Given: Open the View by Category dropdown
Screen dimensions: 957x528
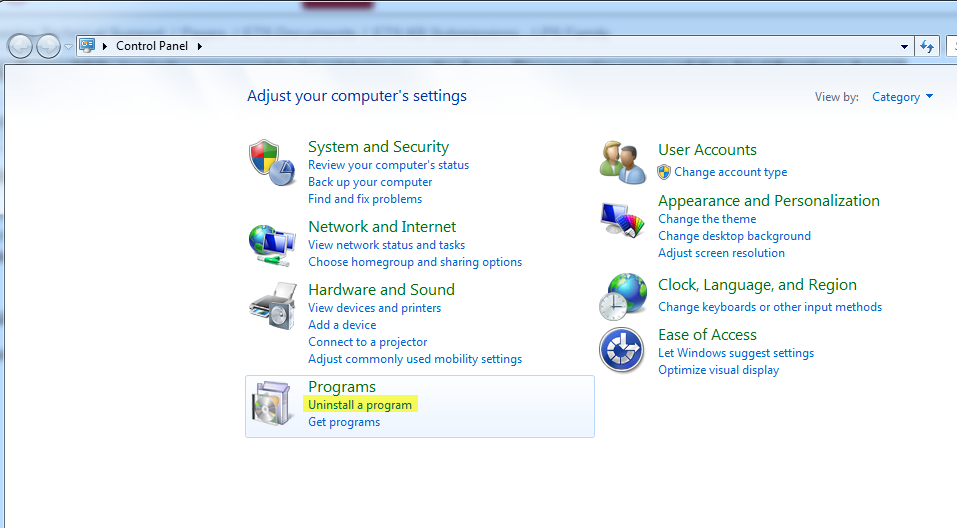Looking at the screenshot, I should 902,97.
